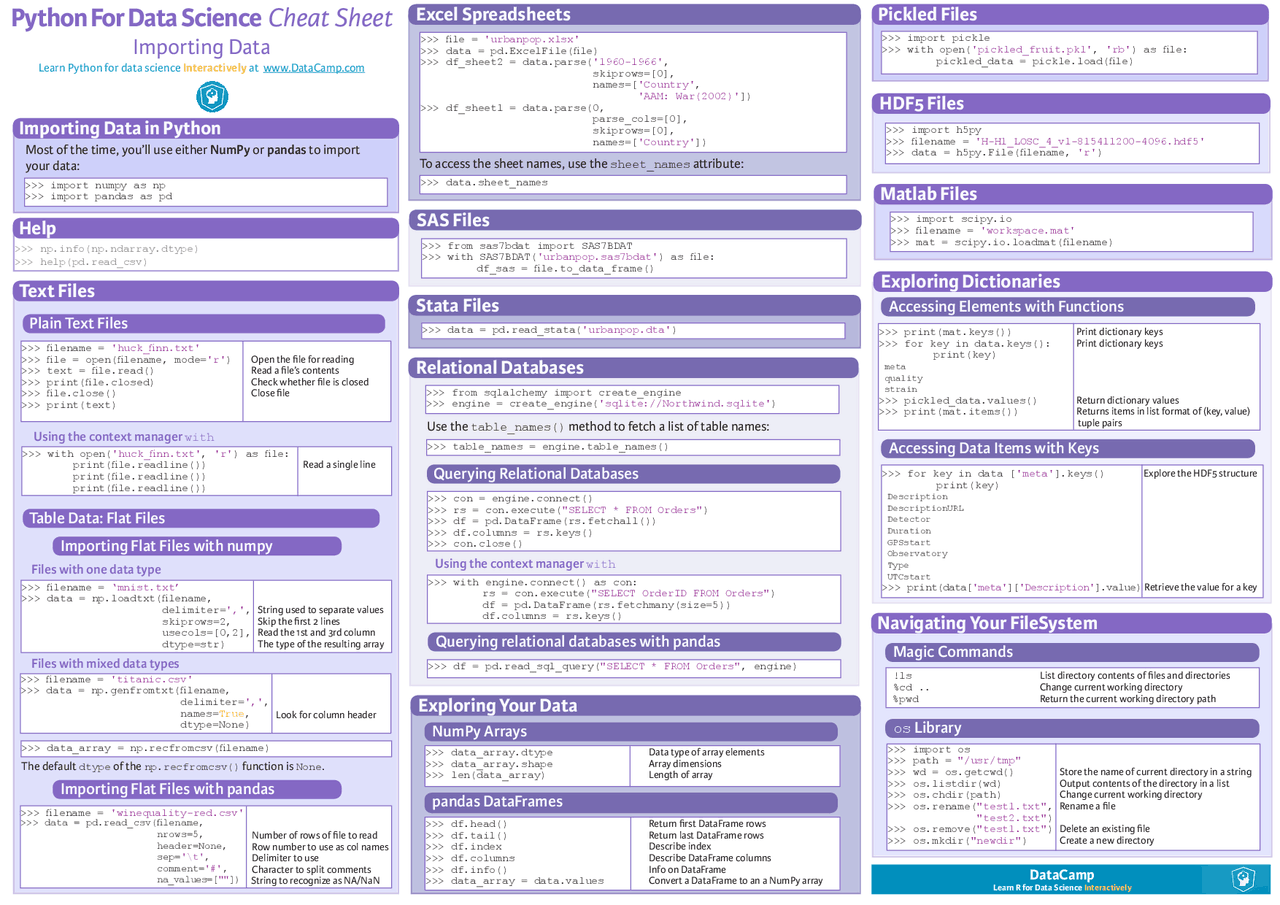Image resolution: width=1280 pixels, height=905 pixels.
Task: Select 'Importing Flat Files with pandas' header
Action: coord(197,789)
